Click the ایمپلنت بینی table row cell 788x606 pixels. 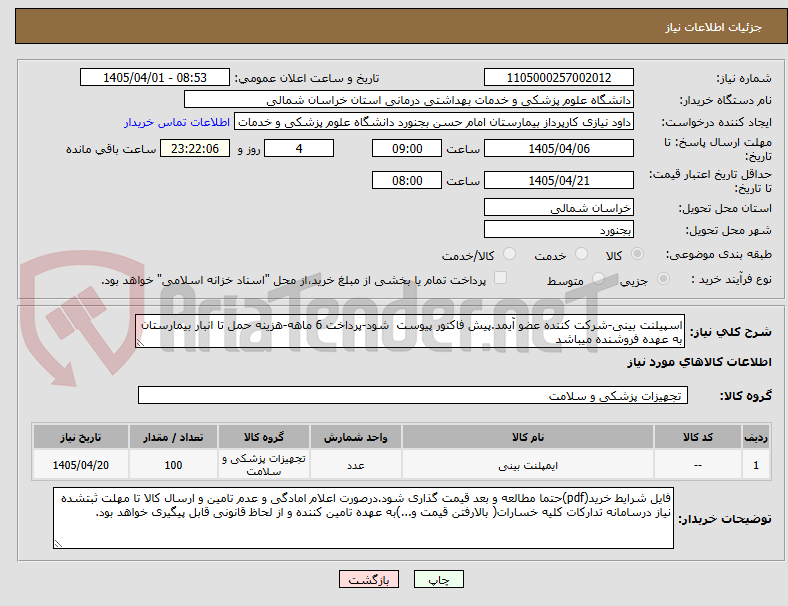pos(528,465)
